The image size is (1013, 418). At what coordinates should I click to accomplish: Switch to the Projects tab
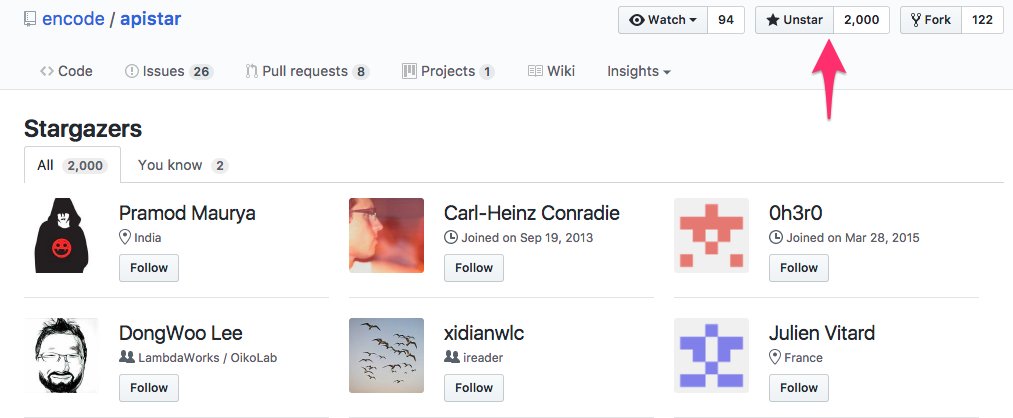[x=448, y=71]
